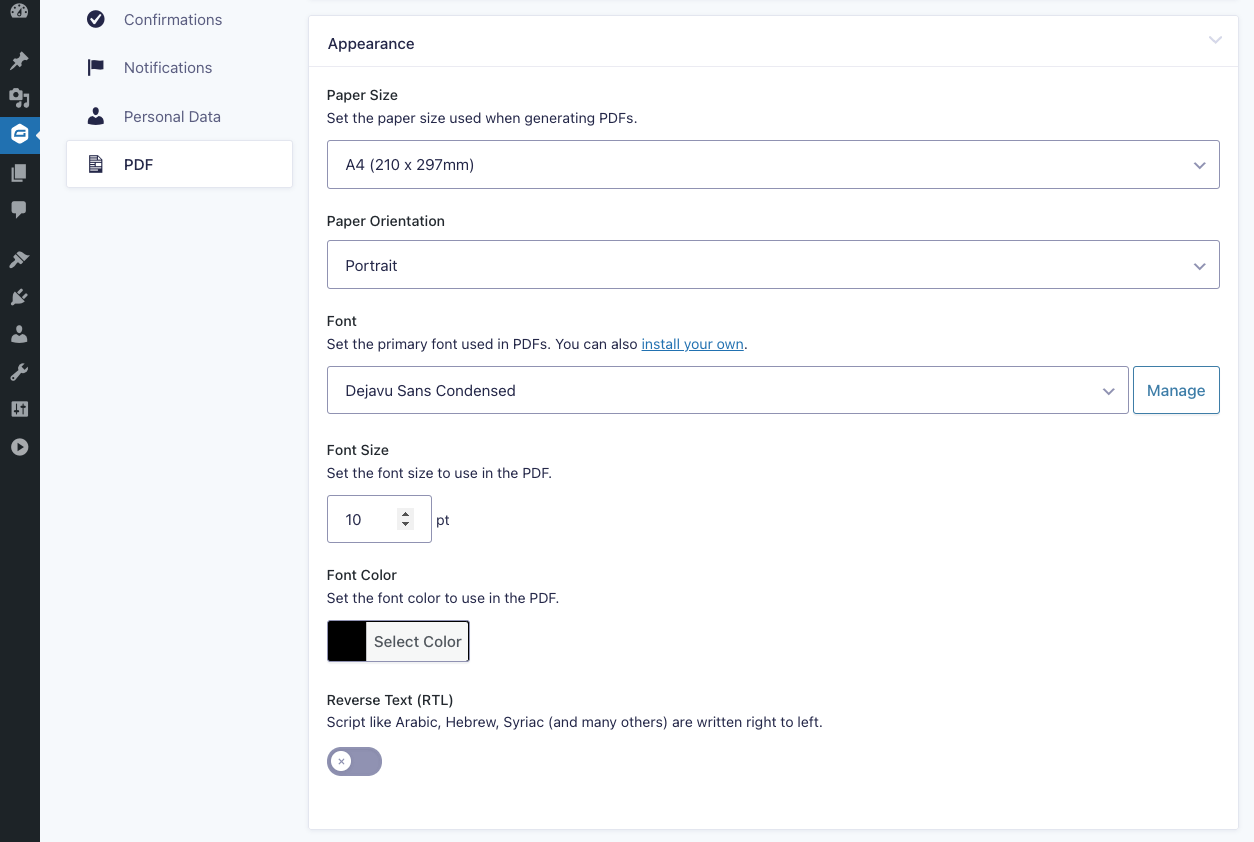Collapse the Appearance section chevron

(x=1215, y=41)
